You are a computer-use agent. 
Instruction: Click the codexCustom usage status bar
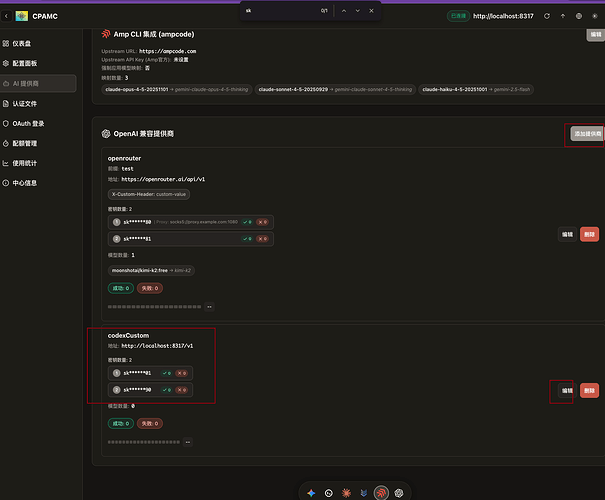(x=144, y=442)
